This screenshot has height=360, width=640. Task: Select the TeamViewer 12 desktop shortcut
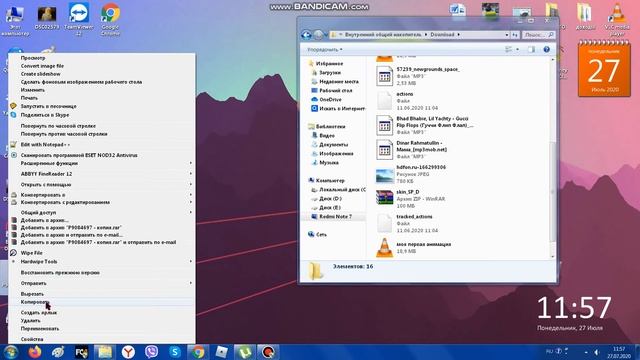pyautogui.click(x=78, y=19)
